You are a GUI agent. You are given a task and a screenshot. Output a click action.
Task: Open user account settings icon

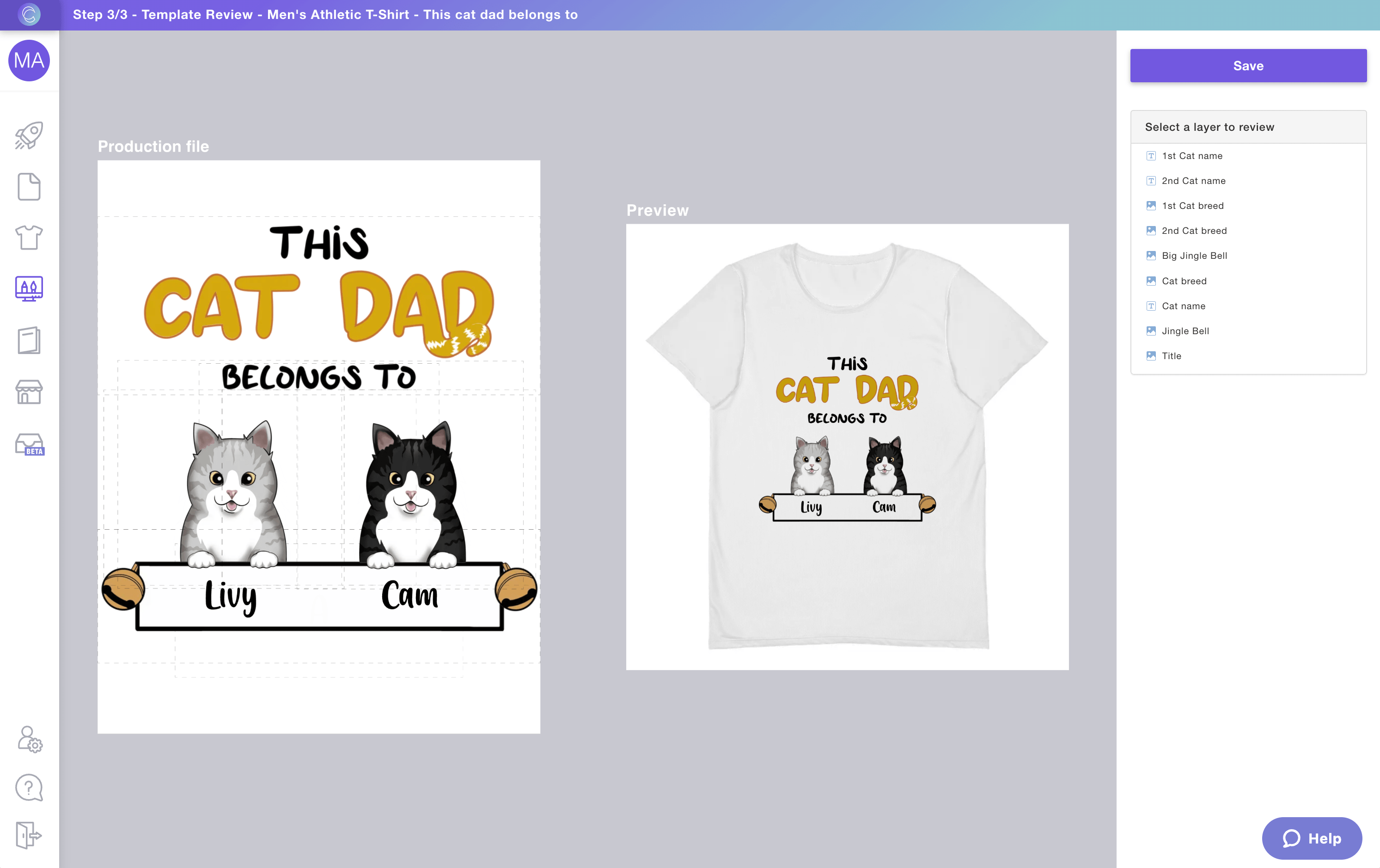(29, 739)
